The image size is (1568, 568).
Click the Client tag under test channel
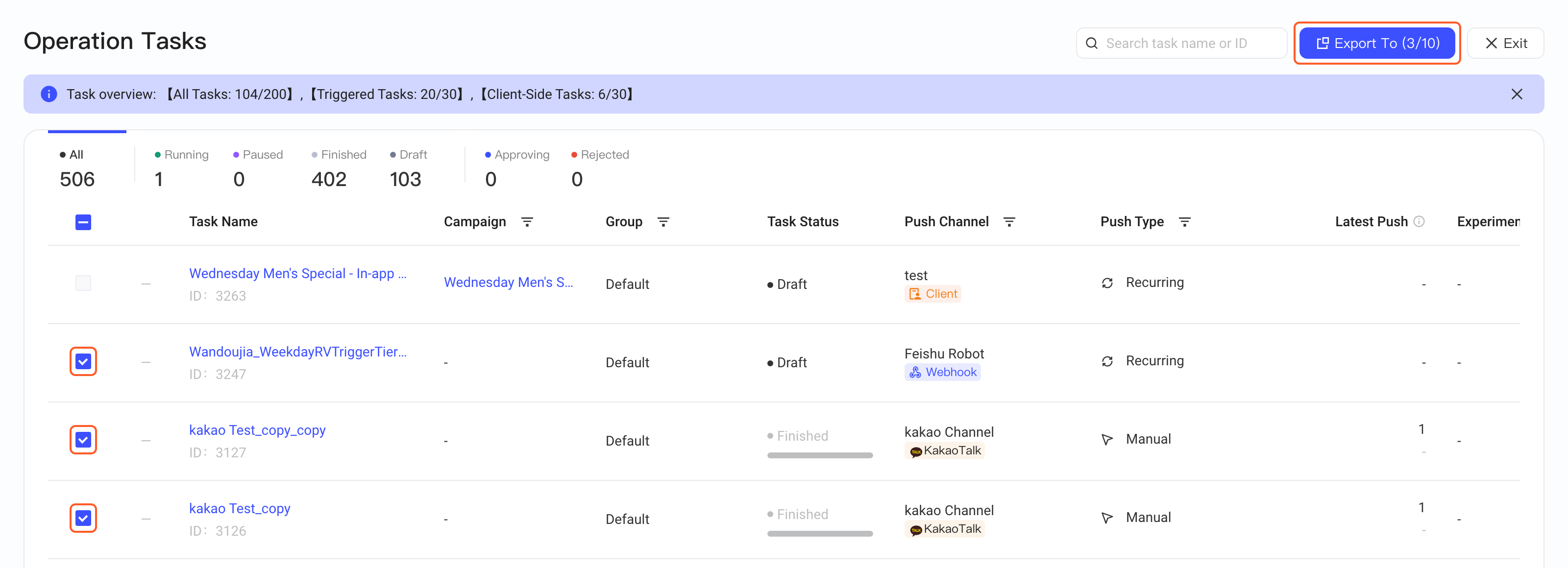point(932,294)
